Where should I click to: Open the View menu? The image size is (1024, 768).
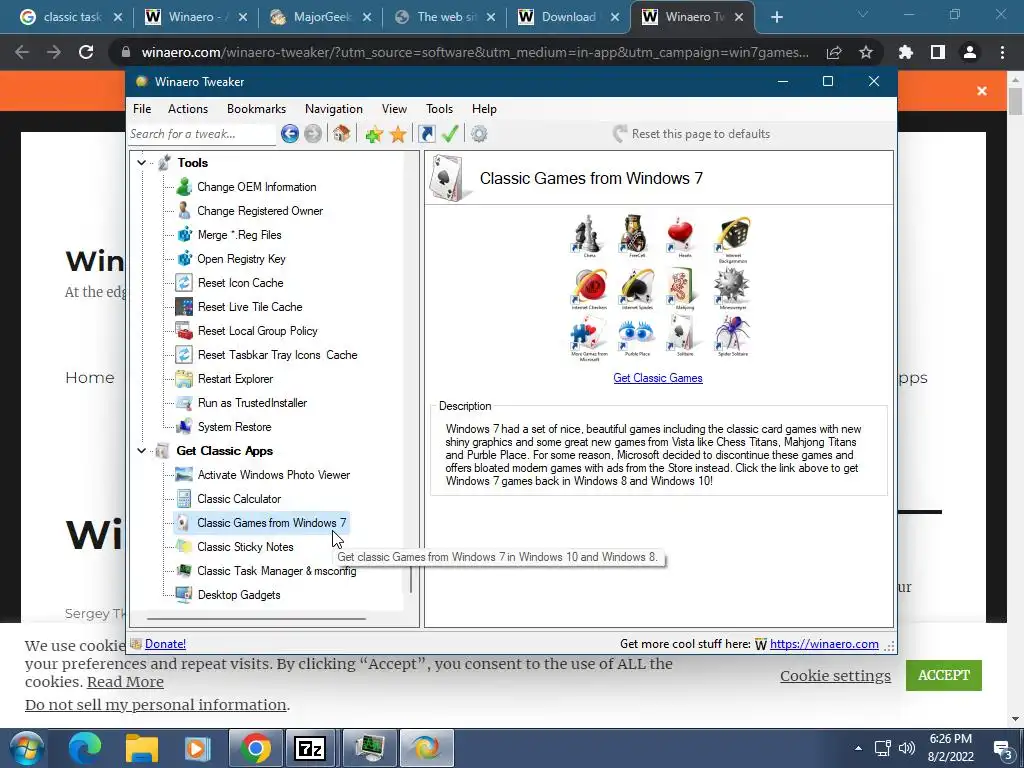coord(394,109)
